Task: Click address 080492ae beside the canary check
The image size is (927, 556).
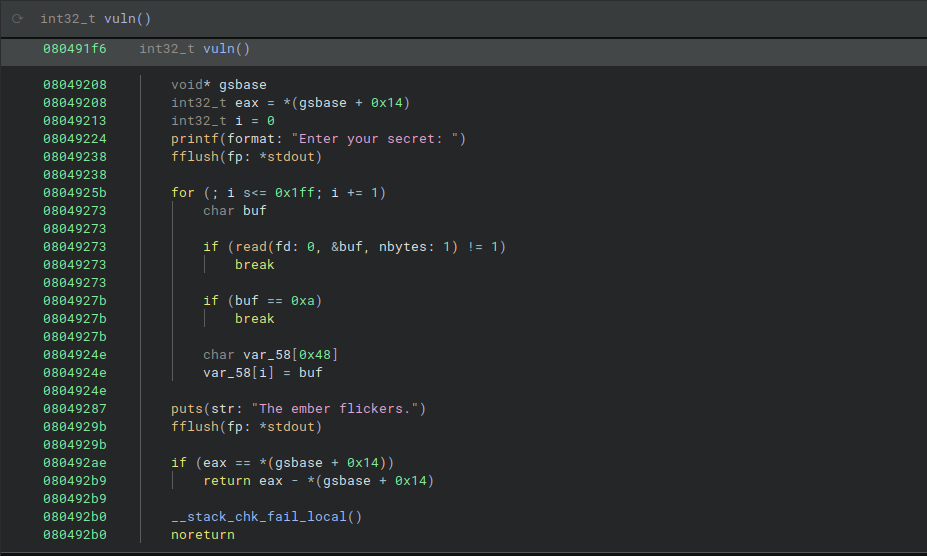Action: (74, 463)
